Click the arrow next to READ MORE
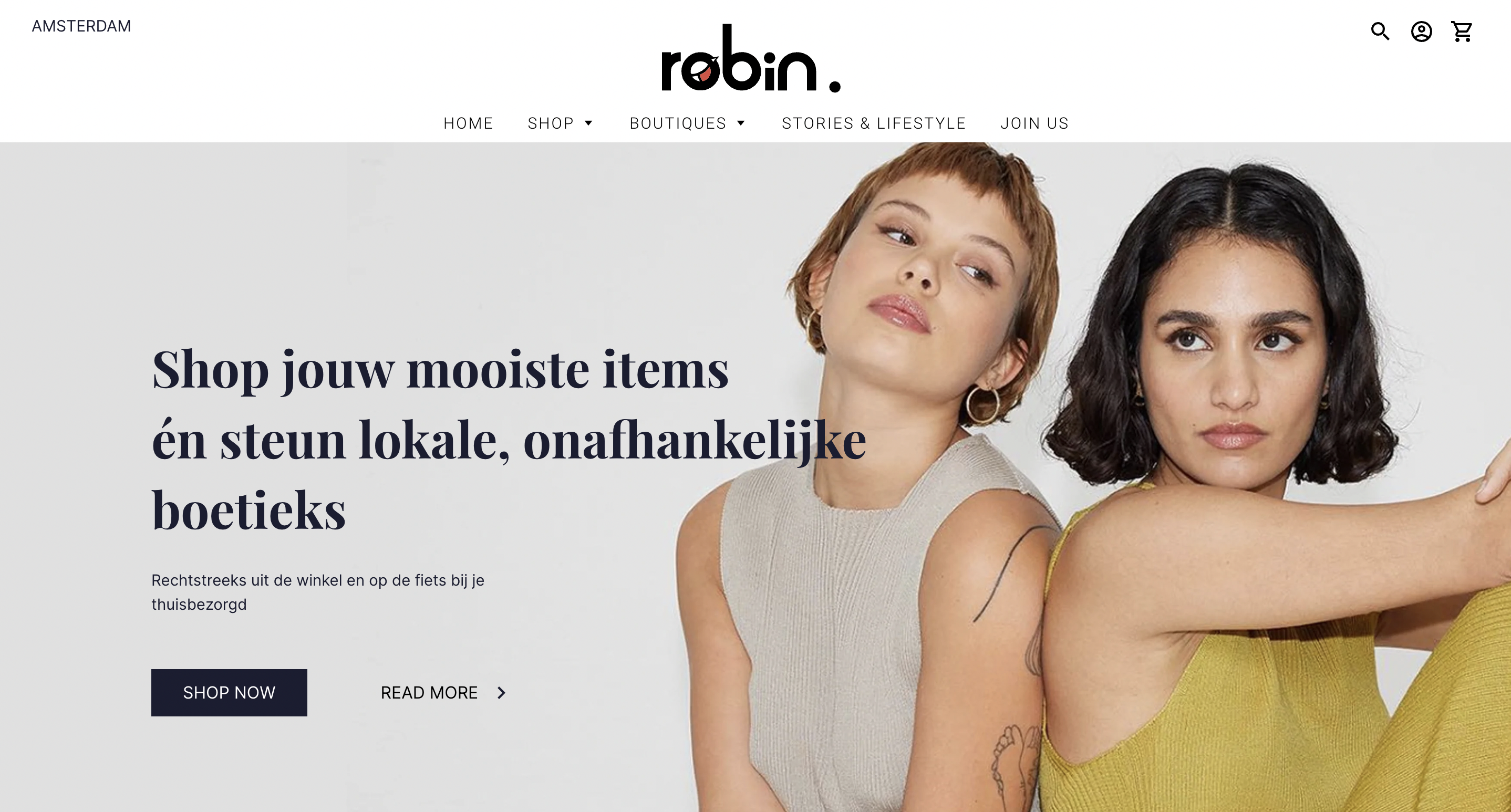Screen dimensions: 1511x812 (x=501, y=692)
